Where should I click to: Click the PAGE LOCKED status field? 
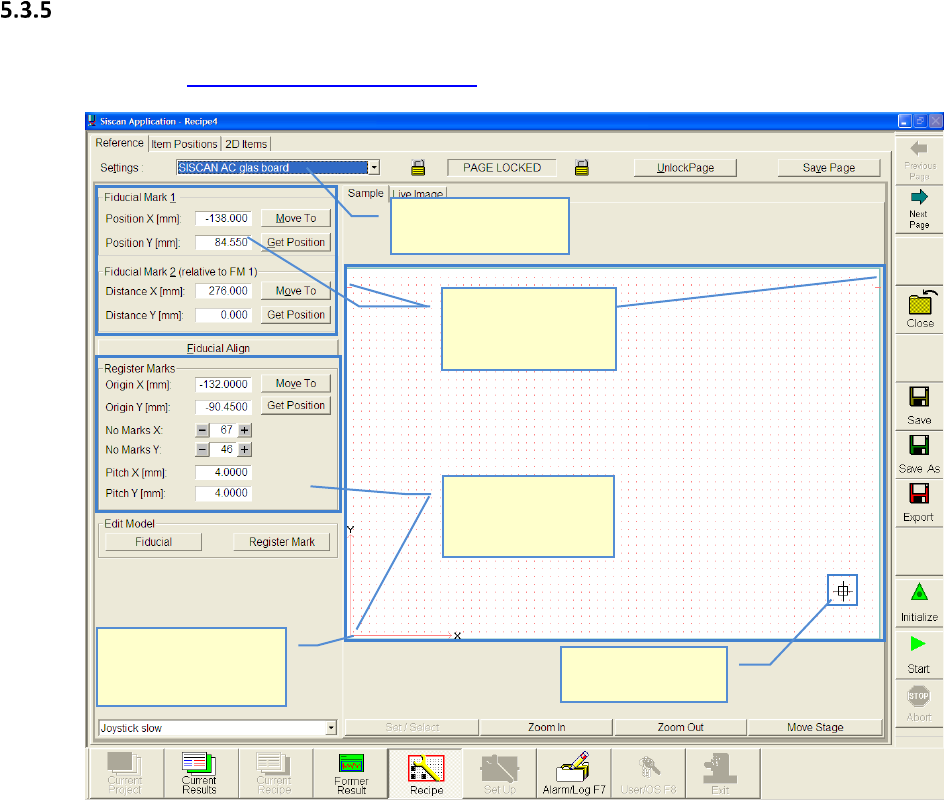point(502,167)
